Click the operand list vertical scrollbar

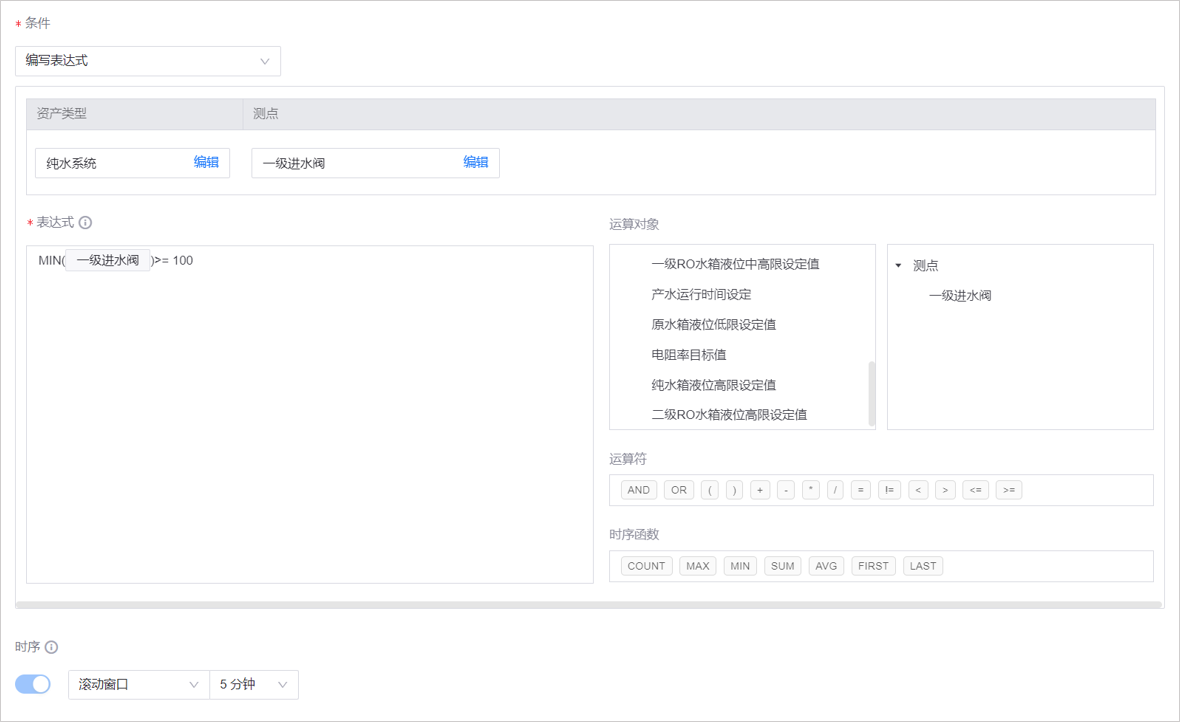[871, 393]
